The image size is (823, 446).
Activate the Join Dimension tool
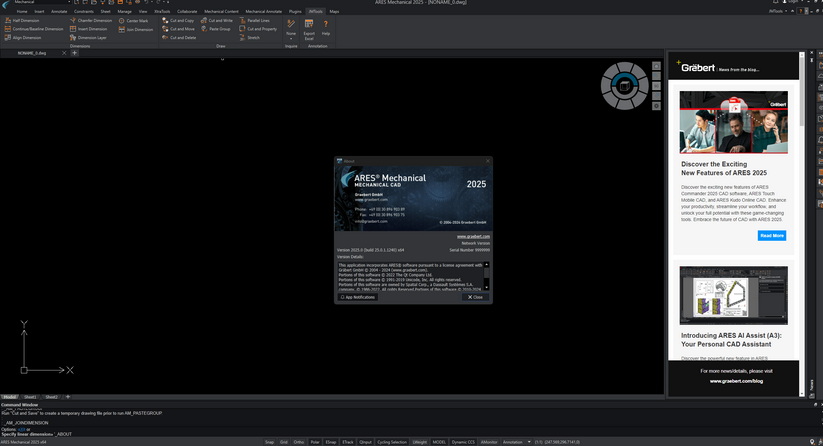[135, 29]
